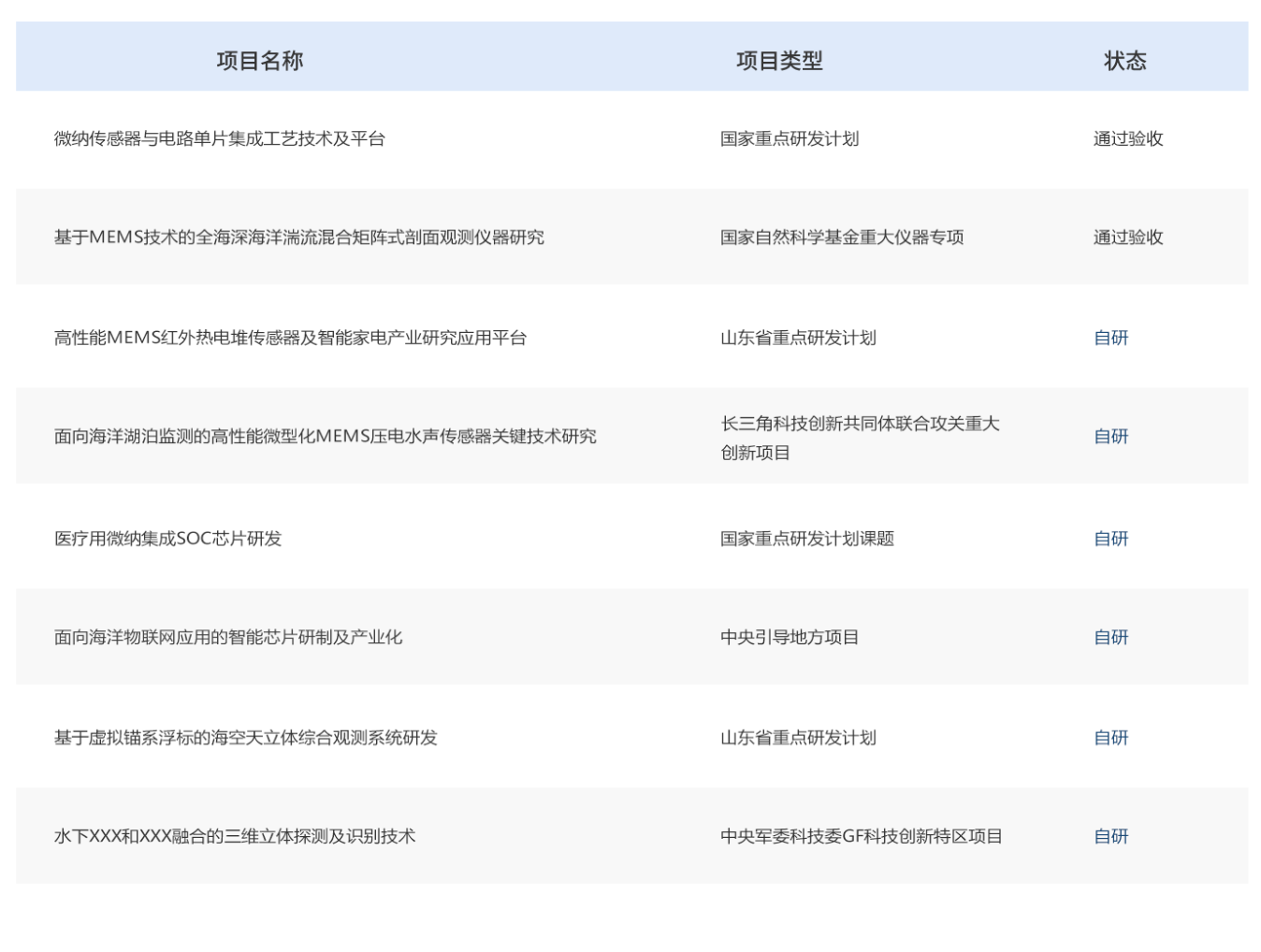The height and width of the screenshot is (952, 1261).
Task: Click the 状态 column header
Action: point(1124,61)
